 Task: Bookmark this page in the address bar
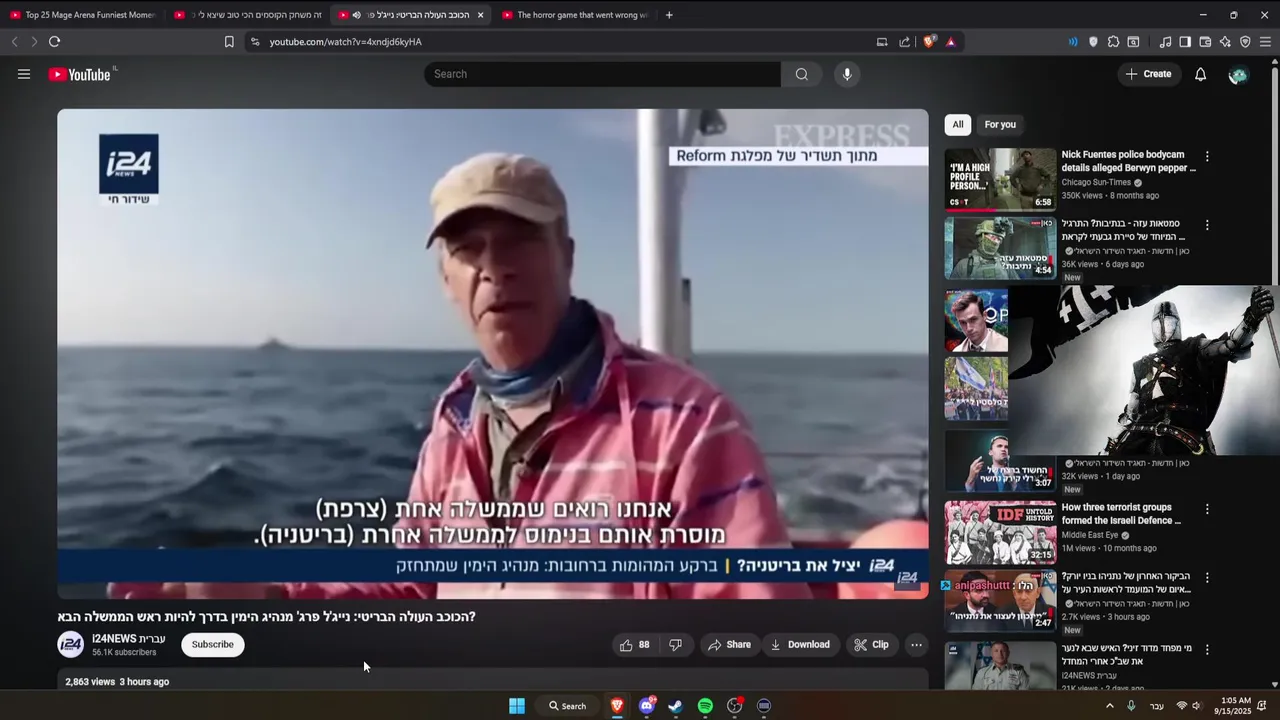(229, 42)
